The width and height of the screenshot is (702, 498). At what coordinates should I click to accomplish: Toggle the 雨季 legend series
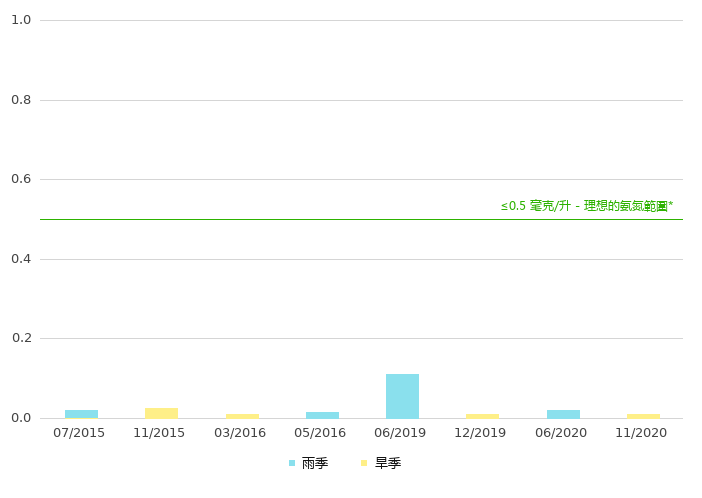[314, 464]
